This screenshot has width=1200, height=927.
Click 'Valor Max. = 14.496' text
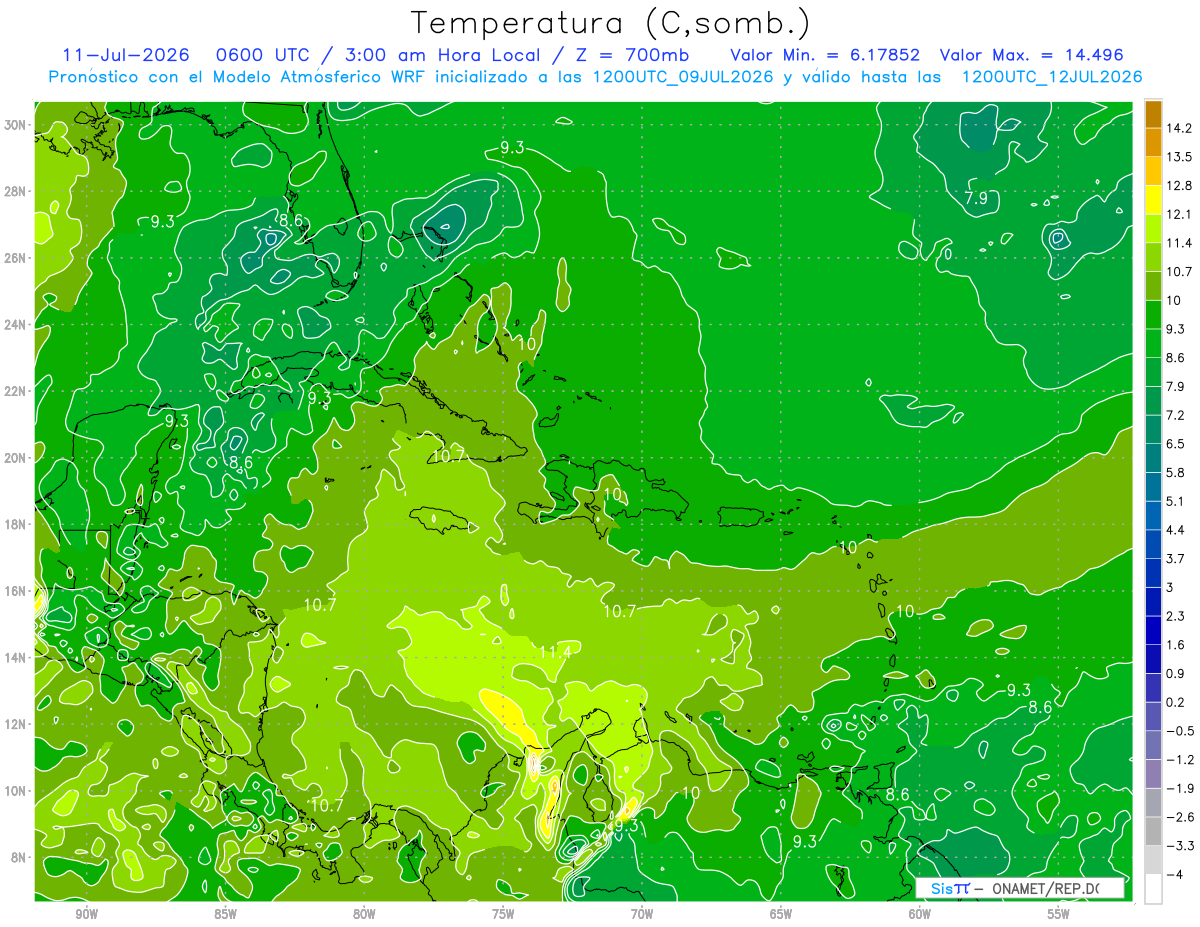pos(1031,55)
